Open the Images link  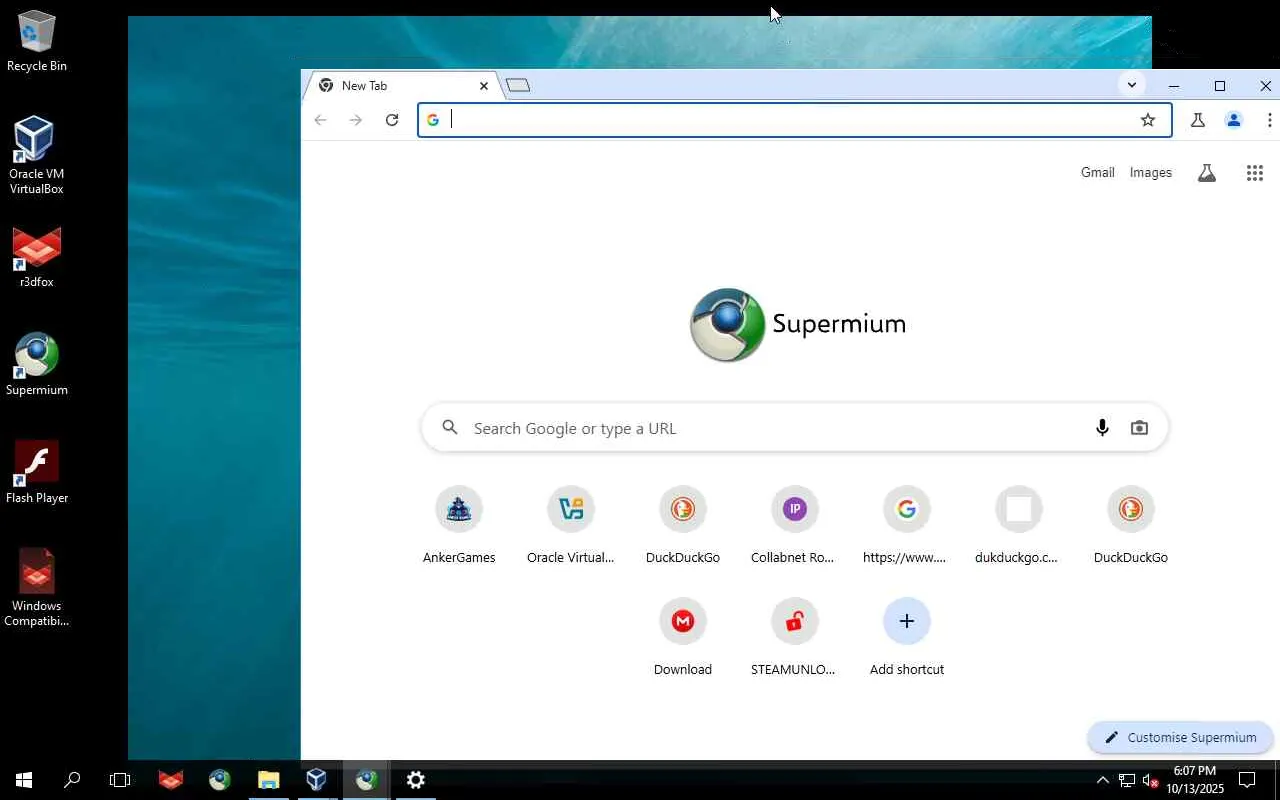point(1150,173)
